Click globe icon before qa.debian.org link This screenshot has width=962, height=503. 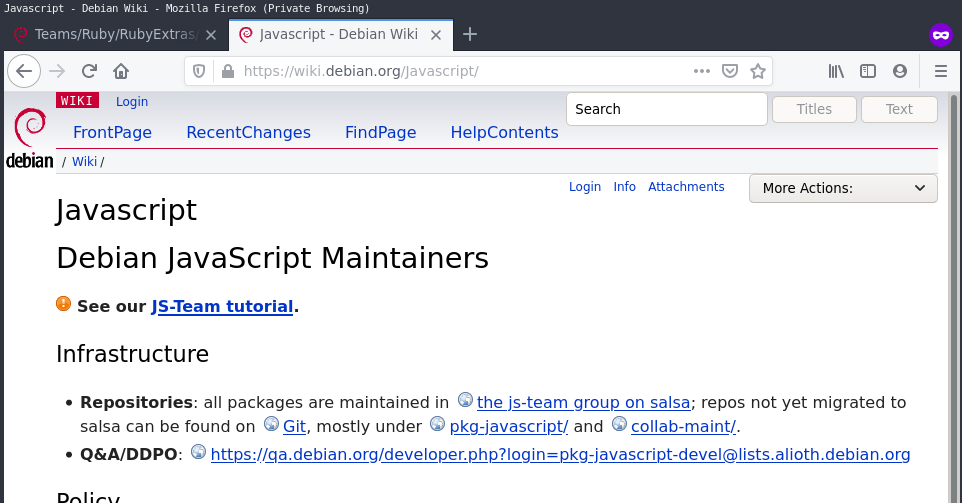coord(198,452)
